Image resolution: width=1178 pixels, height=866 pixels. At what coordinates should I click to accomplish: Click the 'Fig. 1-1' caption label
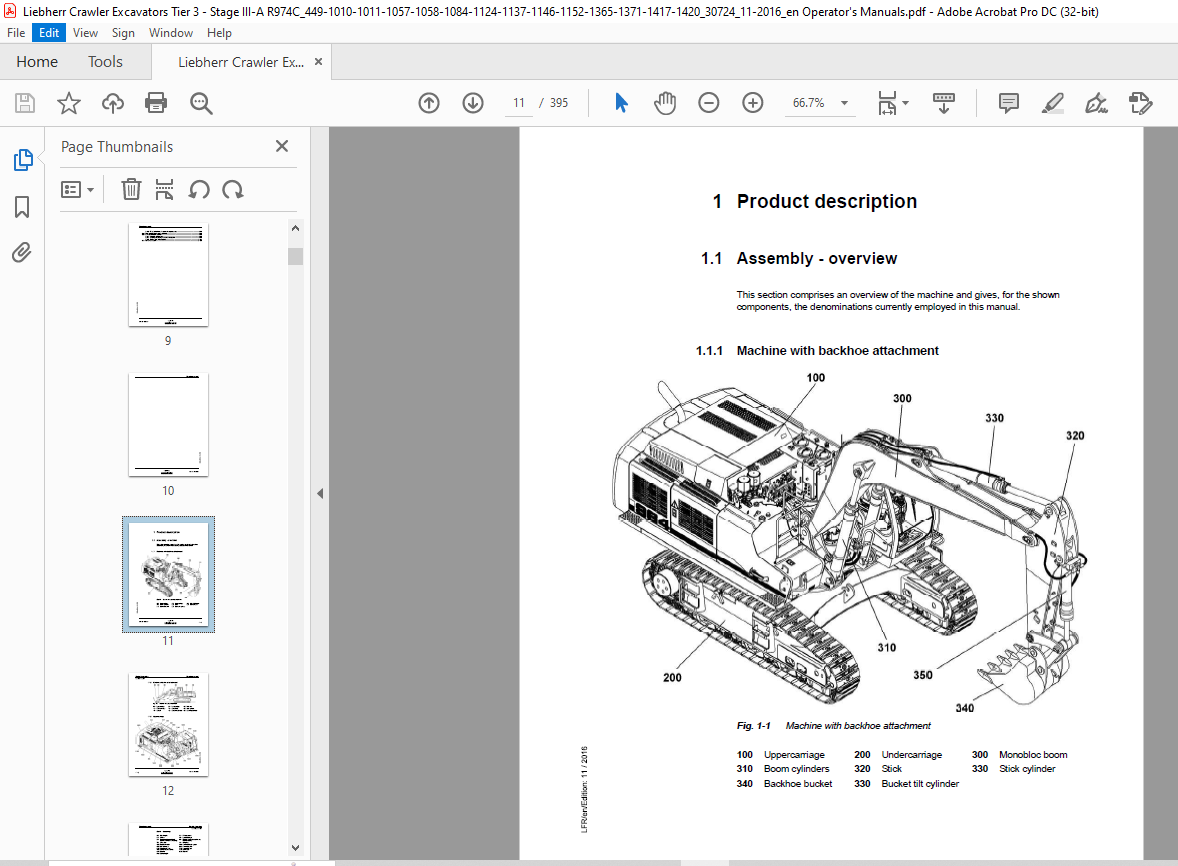click(754, 726)
